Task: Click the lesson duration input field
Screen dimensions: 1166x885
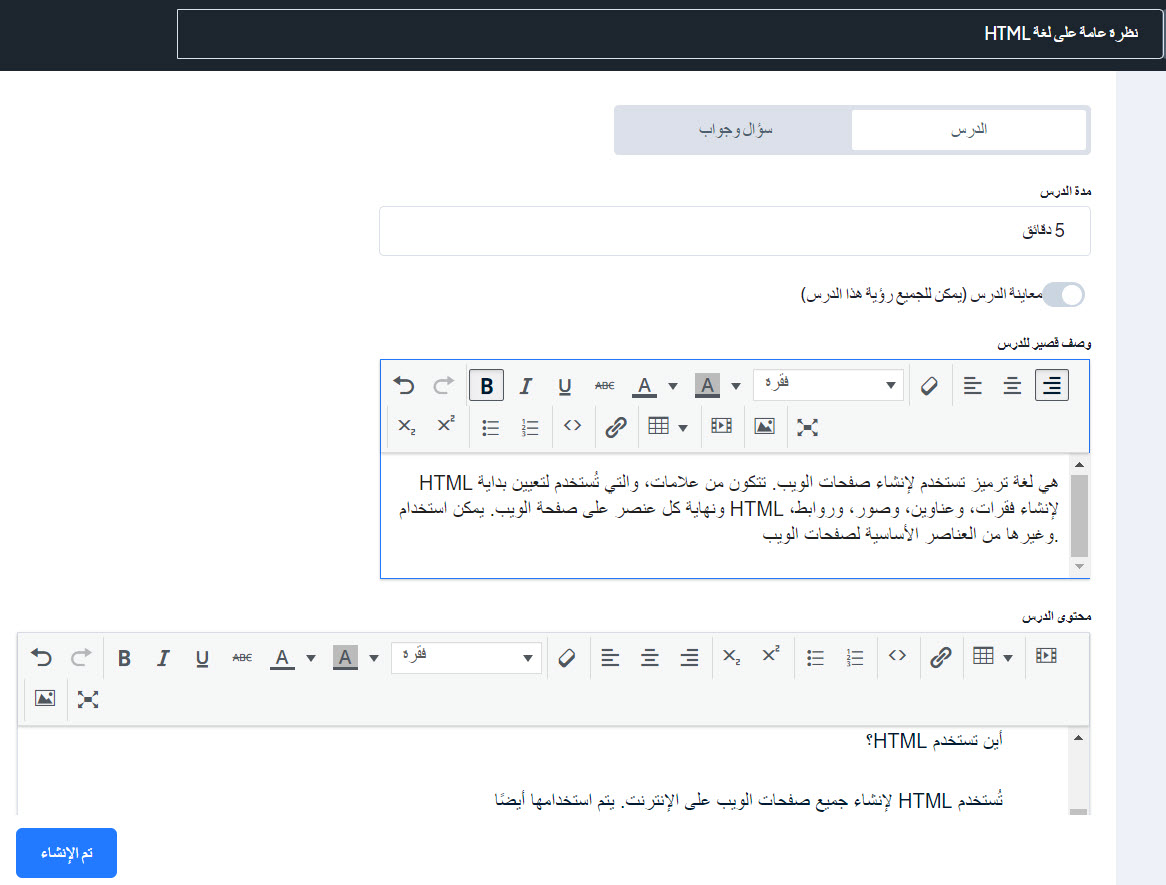Action: pyautogui.click(x=734, y=231)
